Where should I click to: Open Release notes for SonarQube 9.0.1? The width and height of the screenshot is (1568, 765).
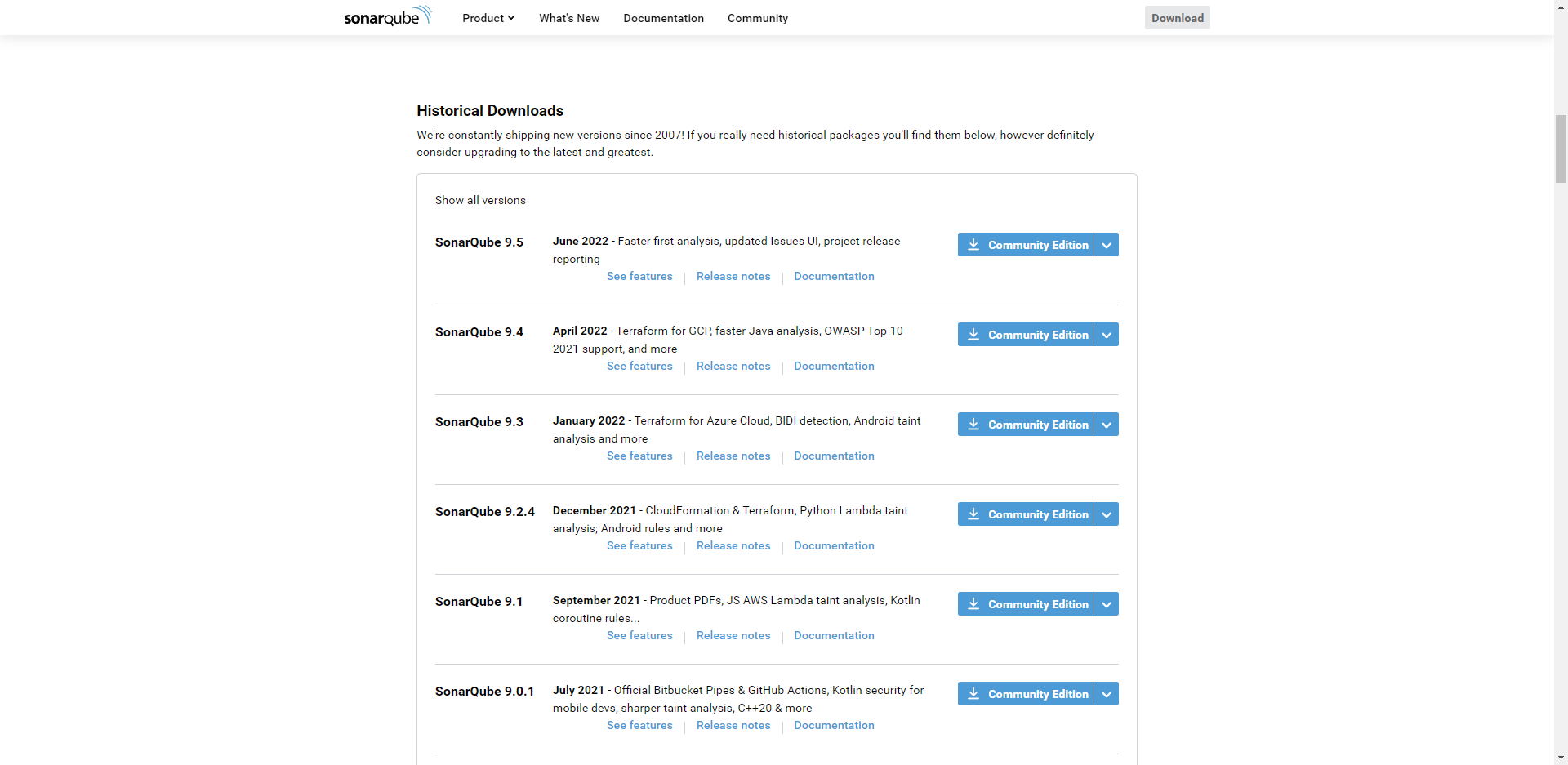click(733, 725)
